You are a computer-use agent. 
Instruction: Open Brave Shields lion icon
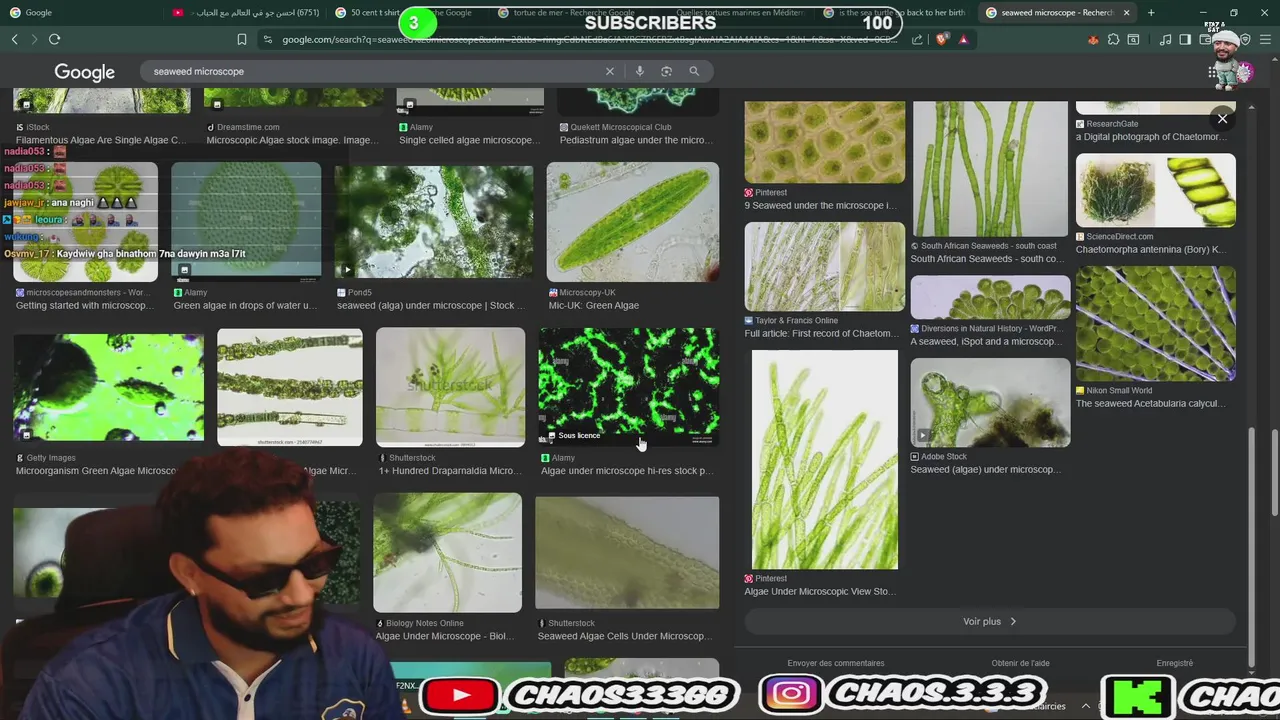pos(943,39)
